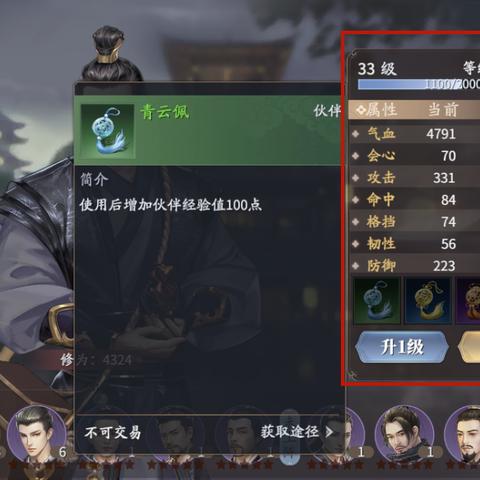
Task: Click the 属性 attribute header diamond icon
Action: pos(361,110)
